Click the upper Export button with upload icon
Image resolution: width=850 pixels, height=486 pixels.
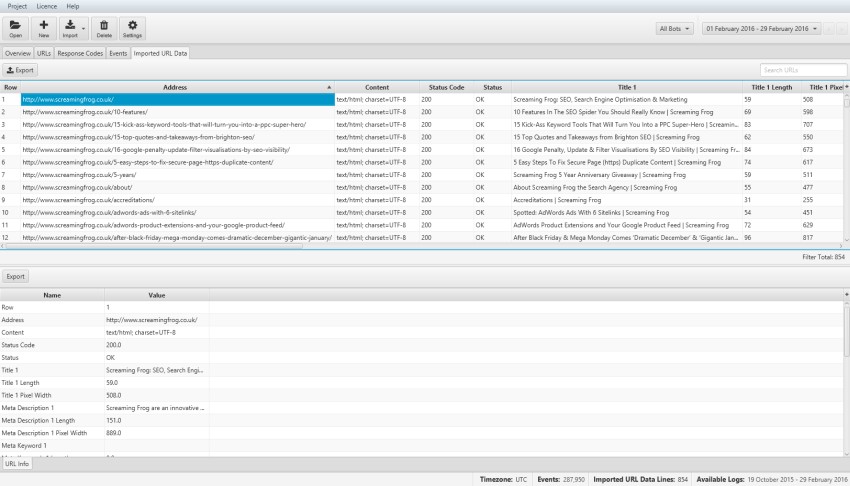pos(20,70)
